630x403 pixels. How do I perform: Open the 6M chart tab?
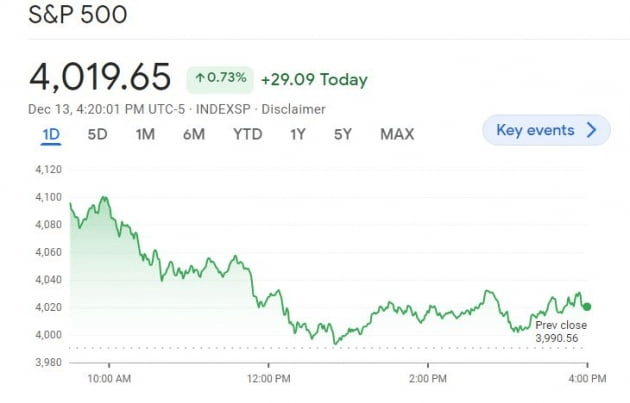coord(194,134)
